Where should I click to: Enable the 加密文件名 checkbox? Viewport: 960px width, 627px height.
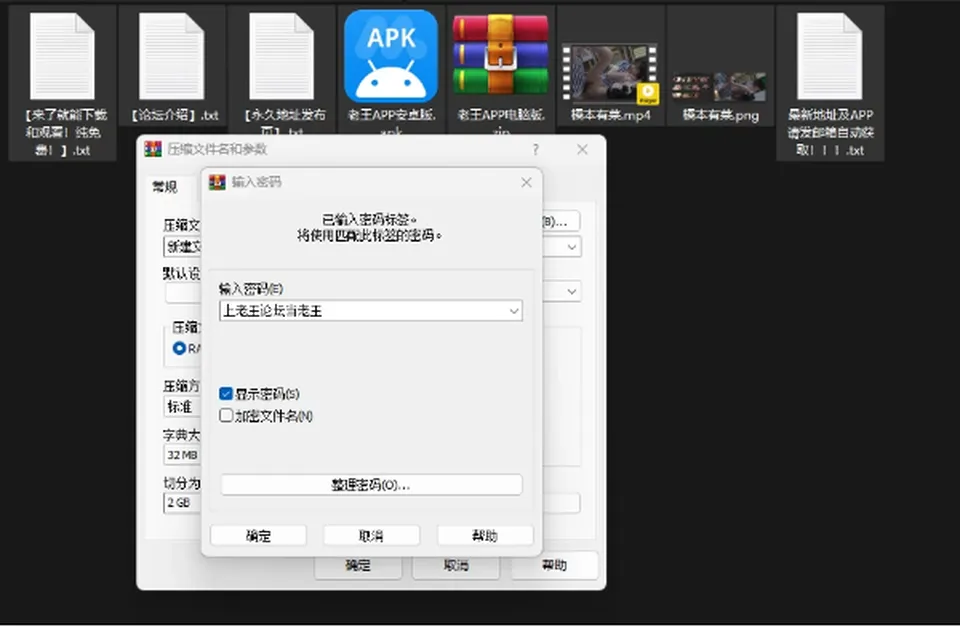226,415
